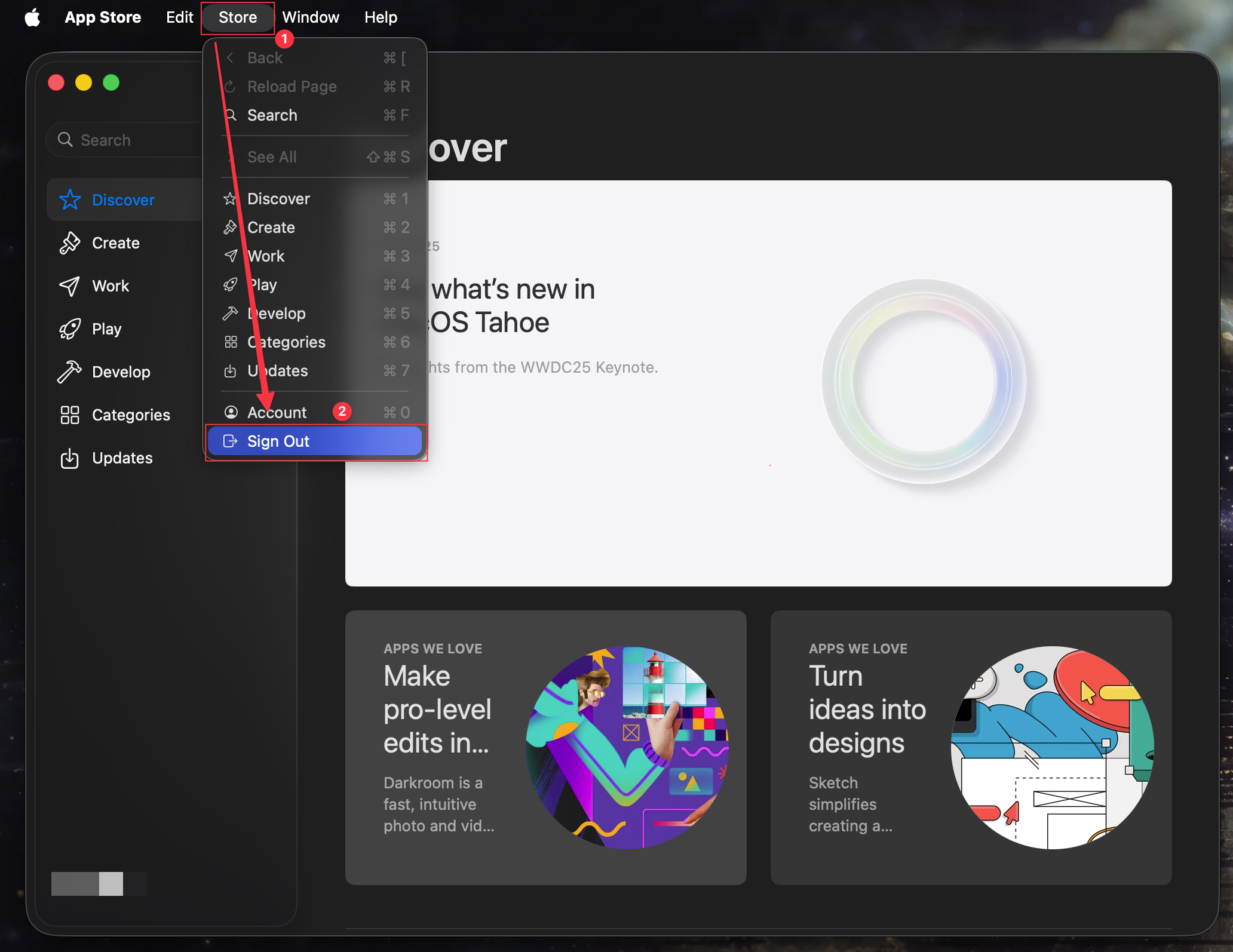
Task: Open the Help menu
Action: (381, 17)
